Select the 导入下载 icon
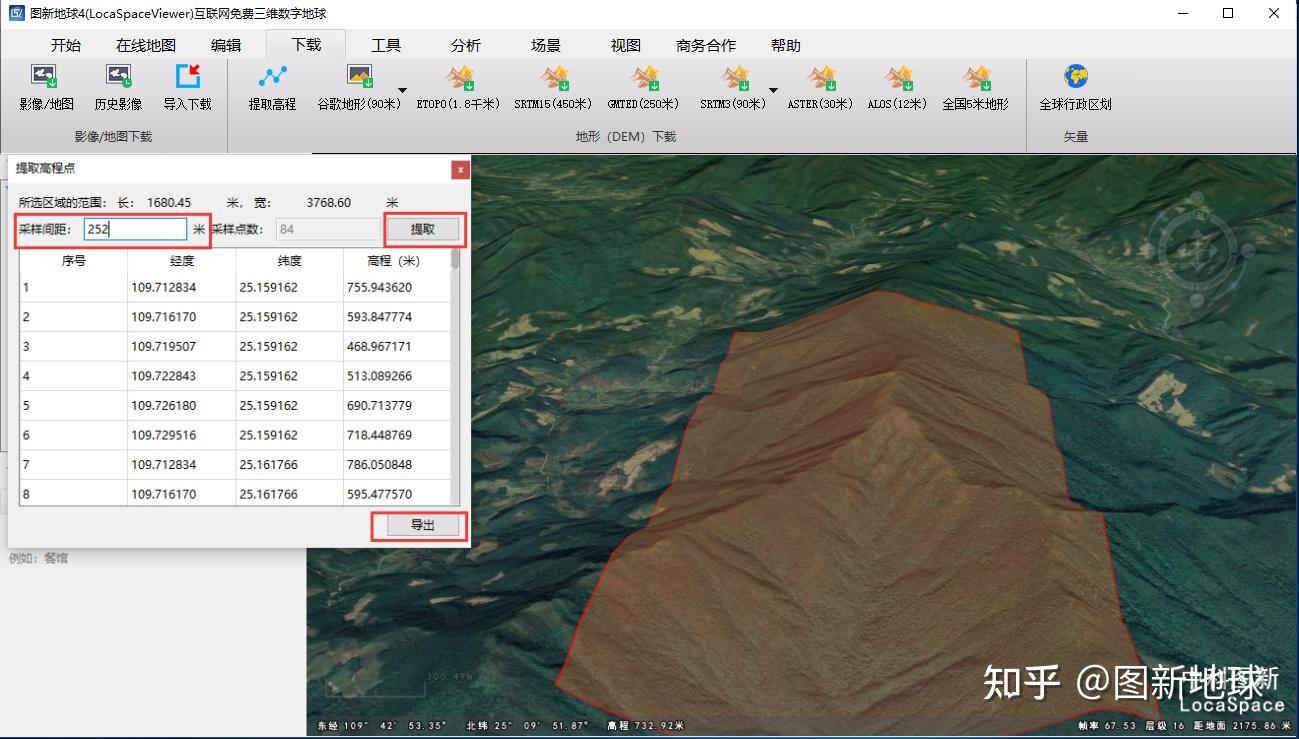 (187, 77)
